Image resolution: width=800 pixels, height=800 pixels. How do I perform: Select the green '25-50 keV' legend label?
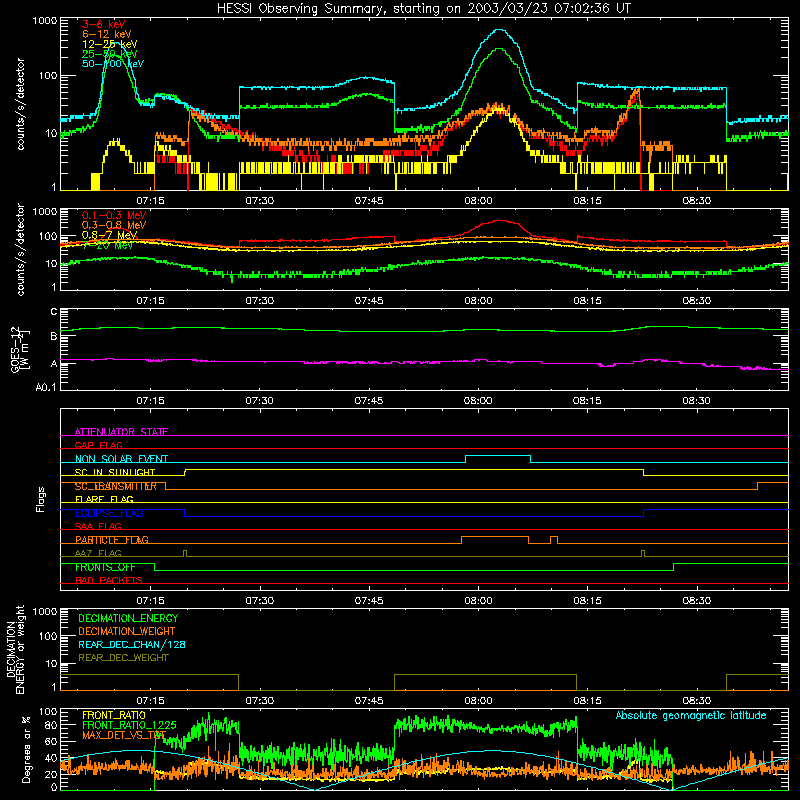pos(109,54)
